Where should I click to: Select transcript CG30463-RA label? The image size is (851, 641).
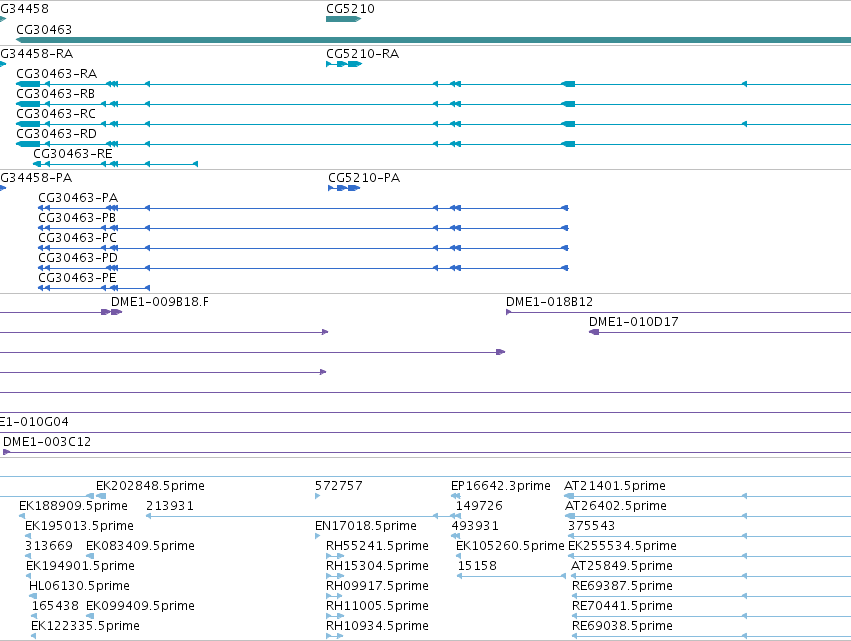56,73
